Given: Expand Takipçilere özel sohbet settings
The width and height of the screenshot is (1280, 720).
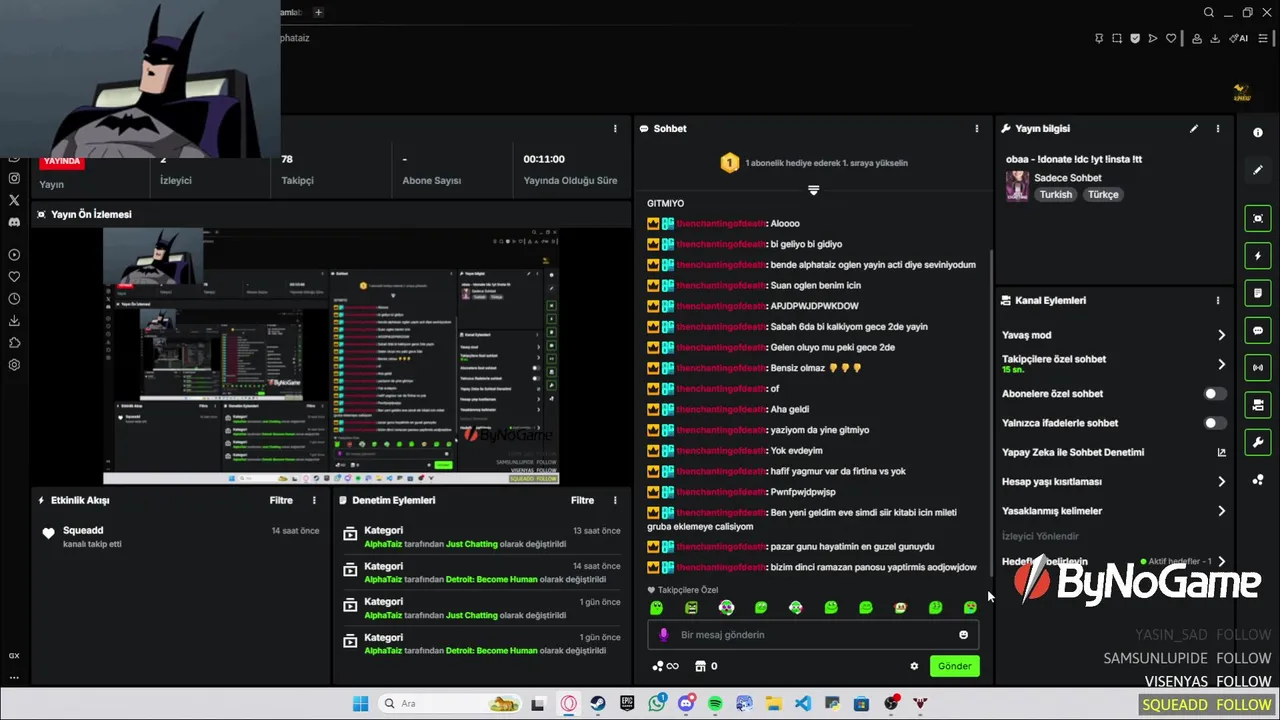Looking at the screenshot, I should (1221, 364).
